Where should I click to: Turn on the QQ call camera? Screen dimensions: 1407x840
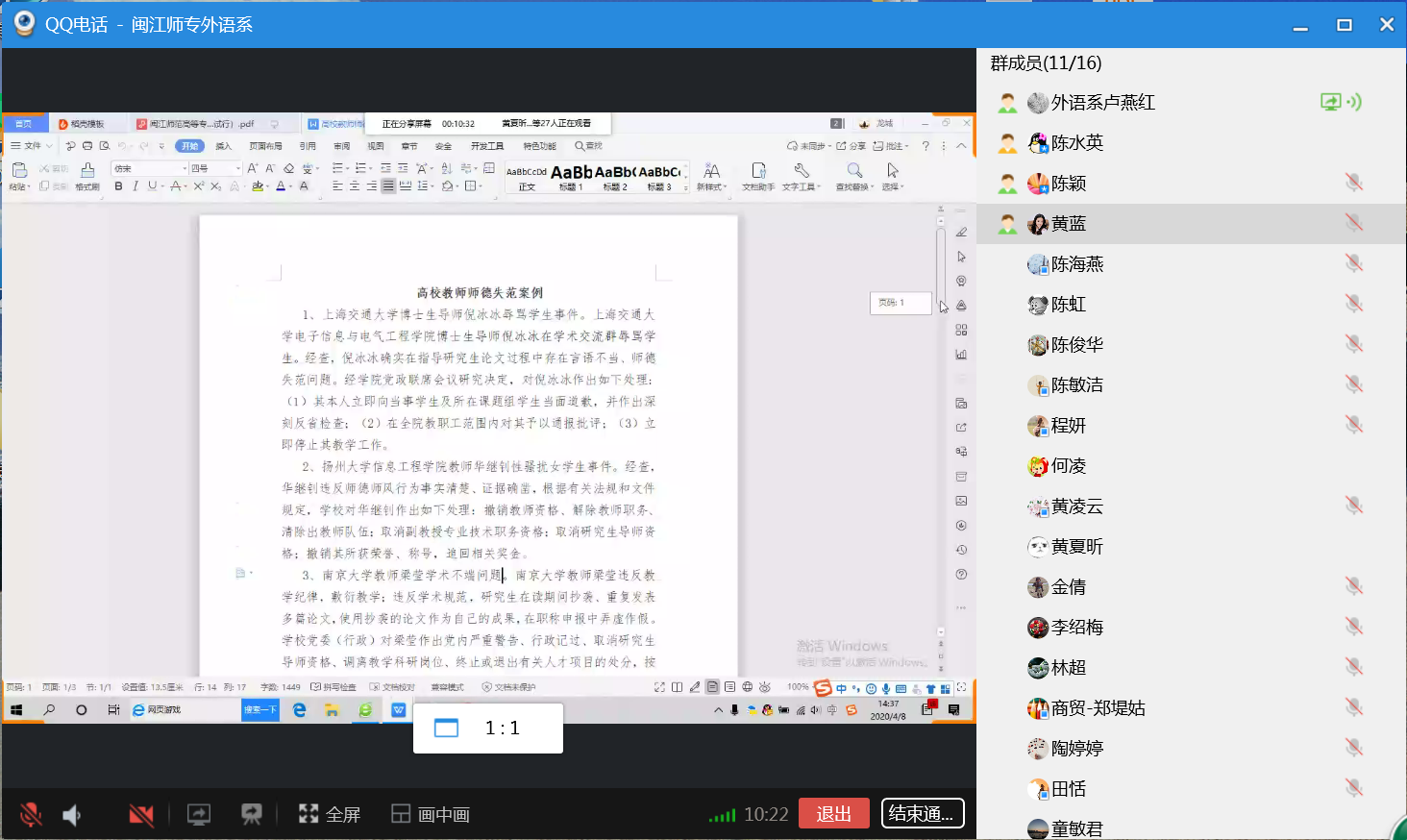pos(141,815)
